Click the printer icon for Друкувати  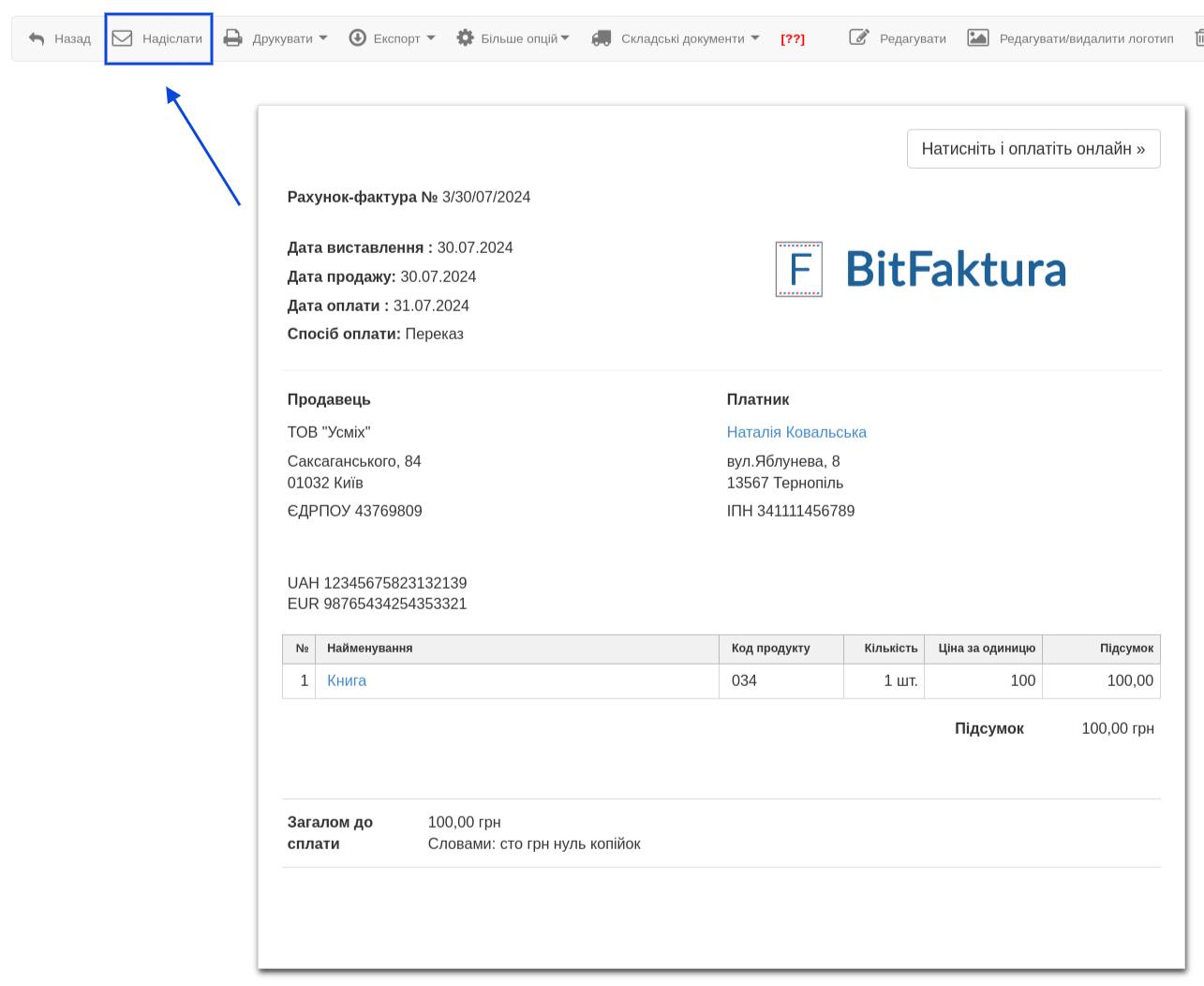[232, 38]
